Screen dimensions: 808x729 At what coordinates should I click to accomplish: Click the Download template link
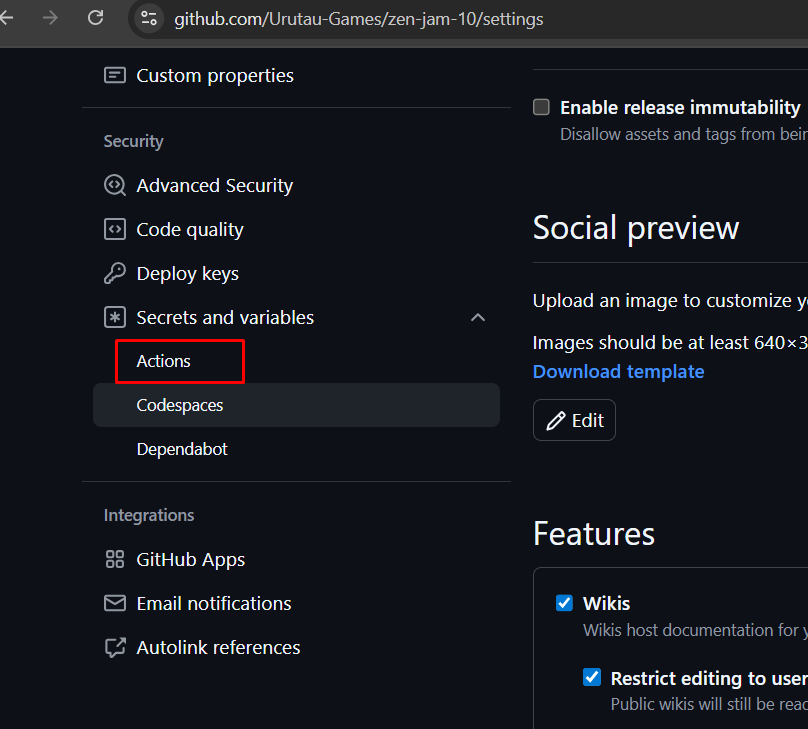[x=618, y=371]
